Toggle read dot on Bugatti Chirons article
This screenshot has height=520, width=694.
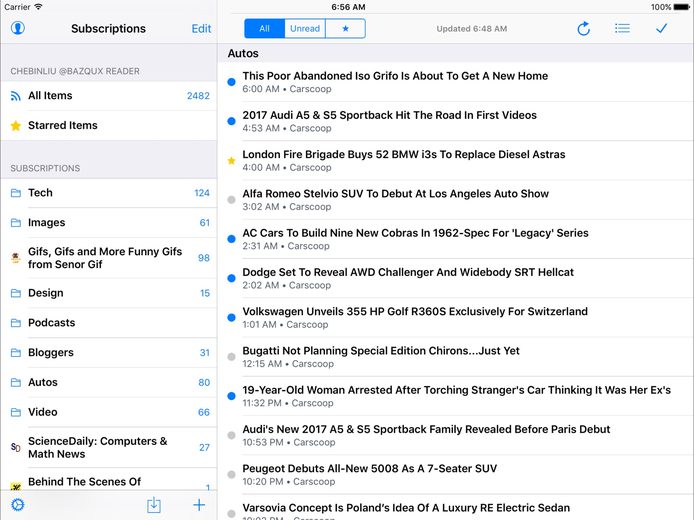pyautogui.click(x=231, y=357)
